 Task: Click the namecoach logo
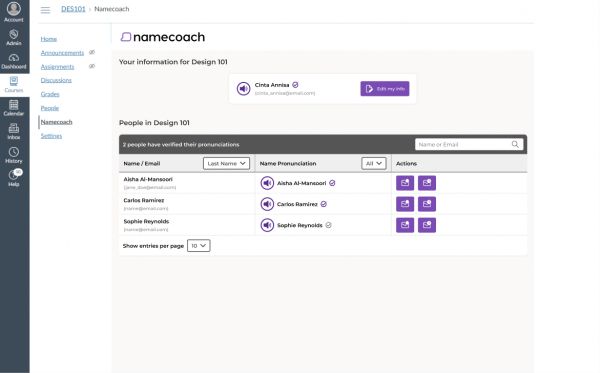click(163, 37)
